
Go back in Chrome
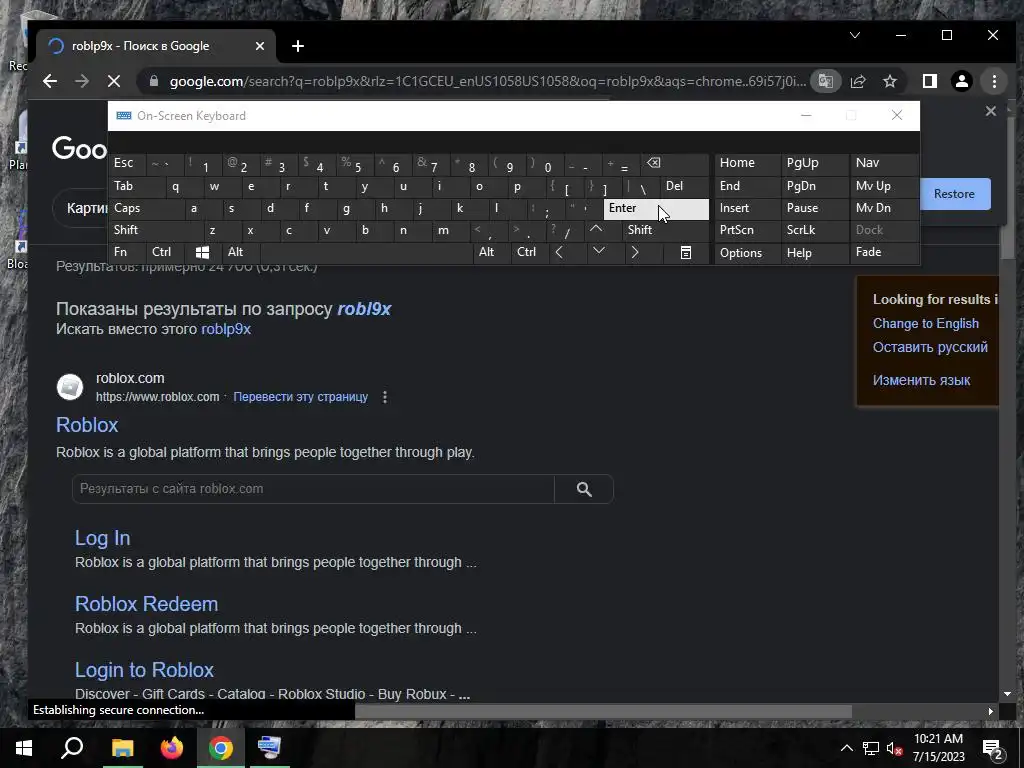[x=50, y=82]
